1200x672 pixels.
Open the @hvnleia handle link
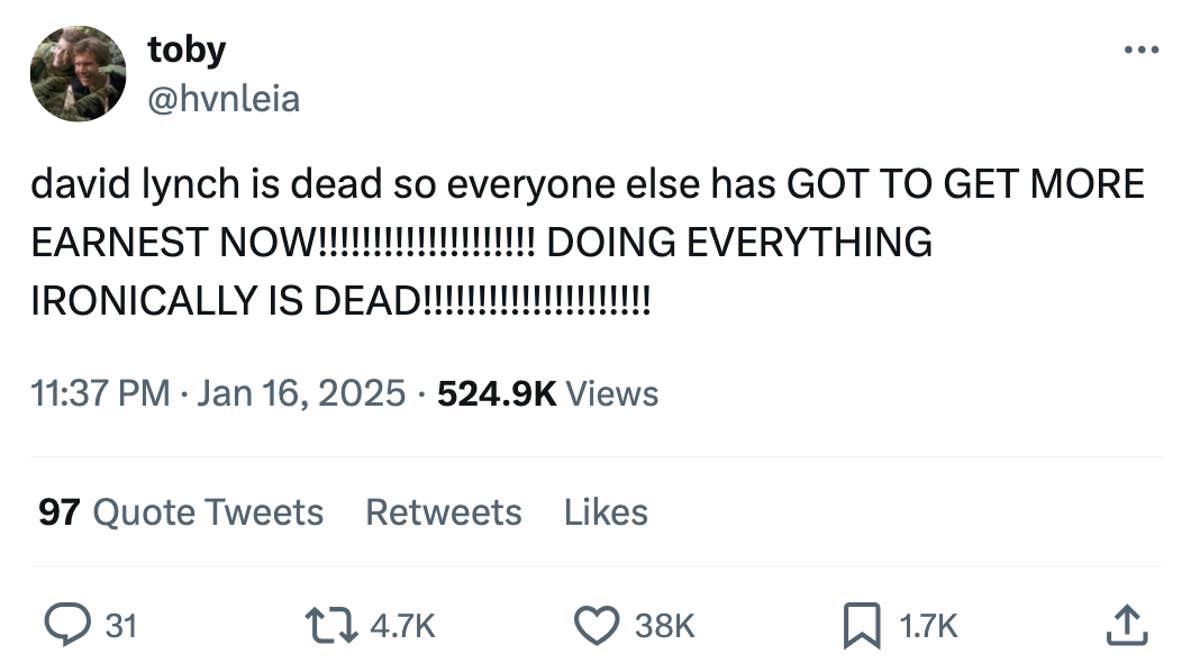[x=223, y=98]
